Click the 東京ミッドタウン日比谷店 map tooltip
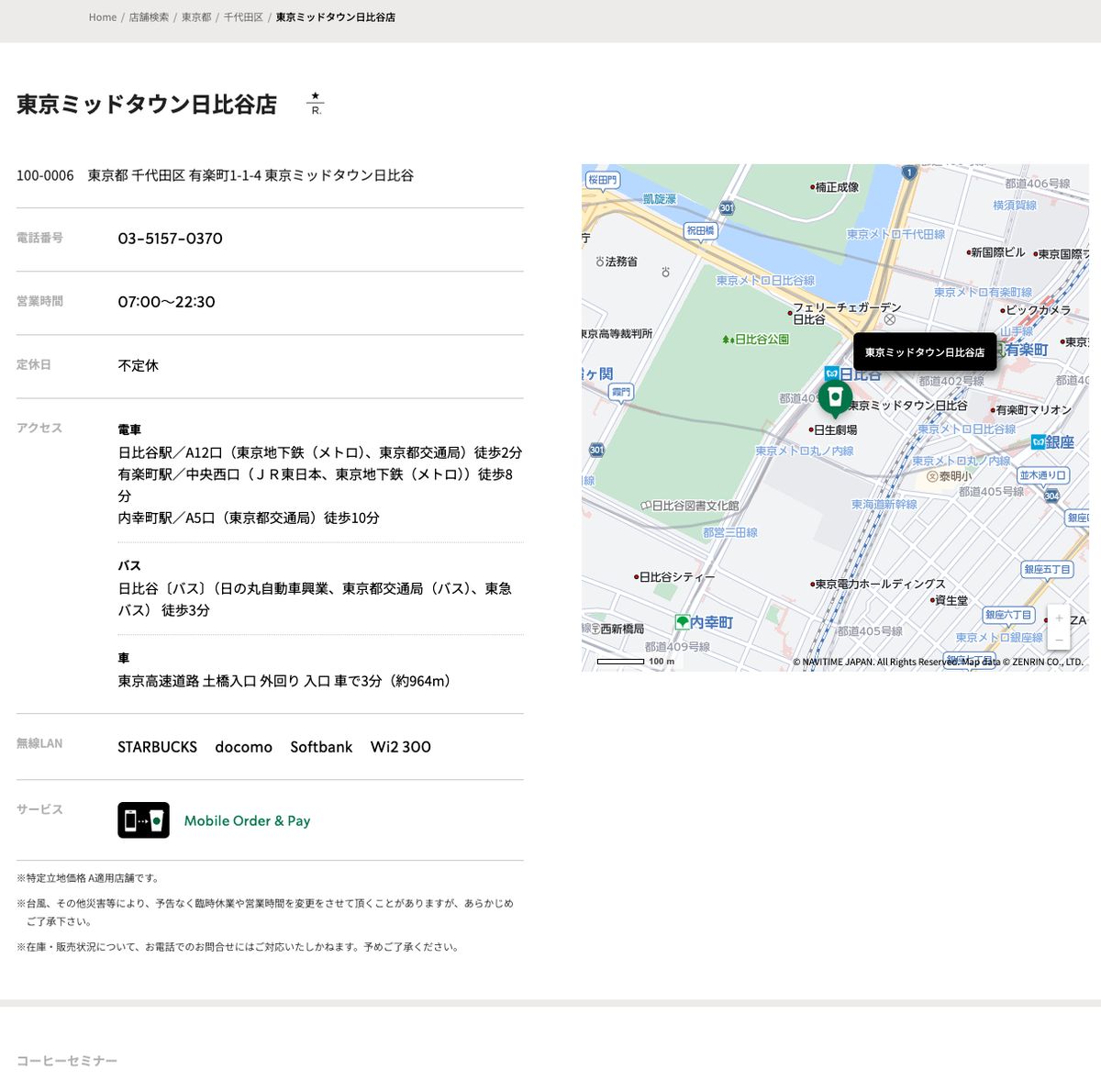 pos(925,352)
